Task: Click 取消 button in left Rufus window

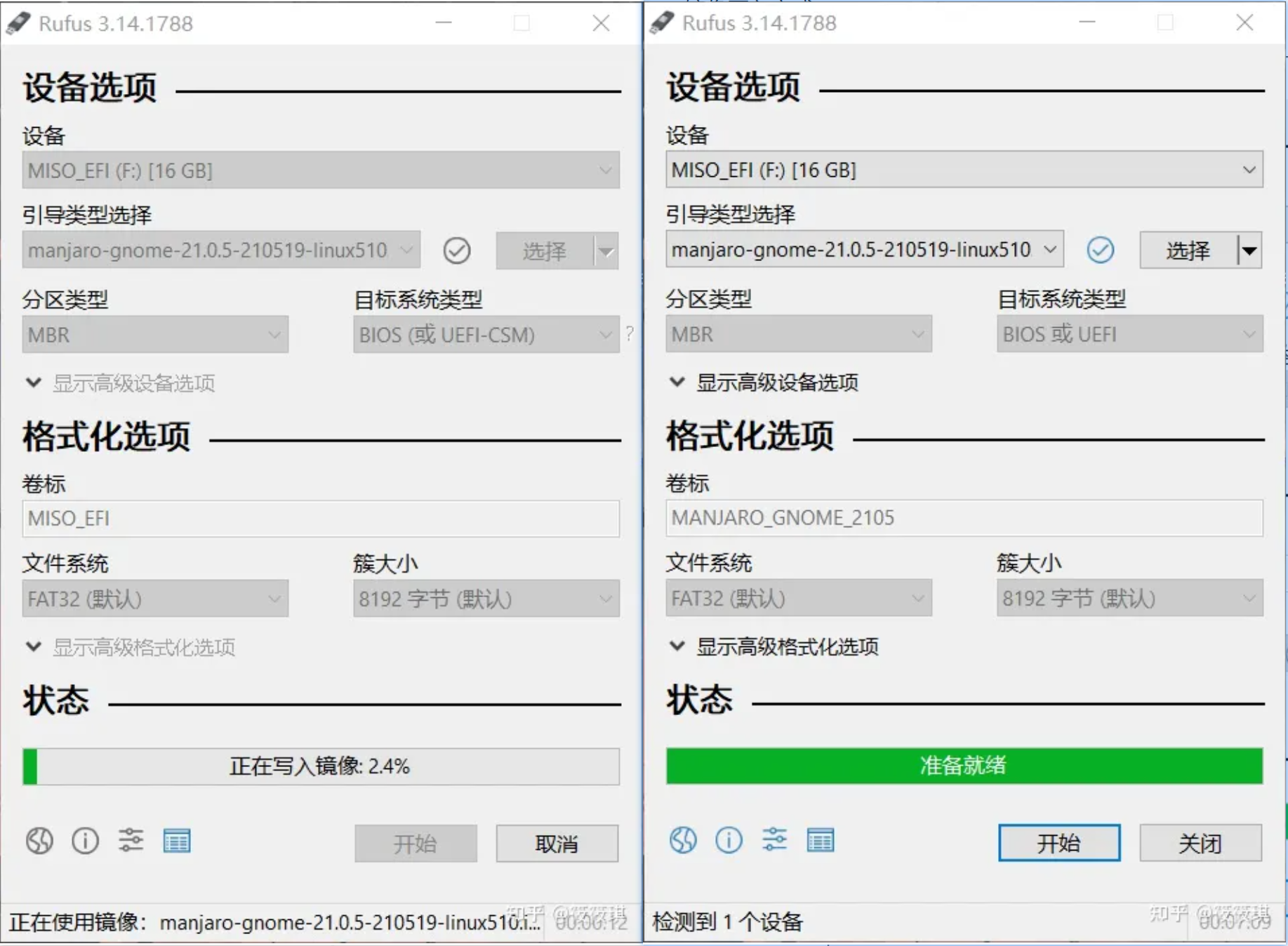Action: (557, 844)
